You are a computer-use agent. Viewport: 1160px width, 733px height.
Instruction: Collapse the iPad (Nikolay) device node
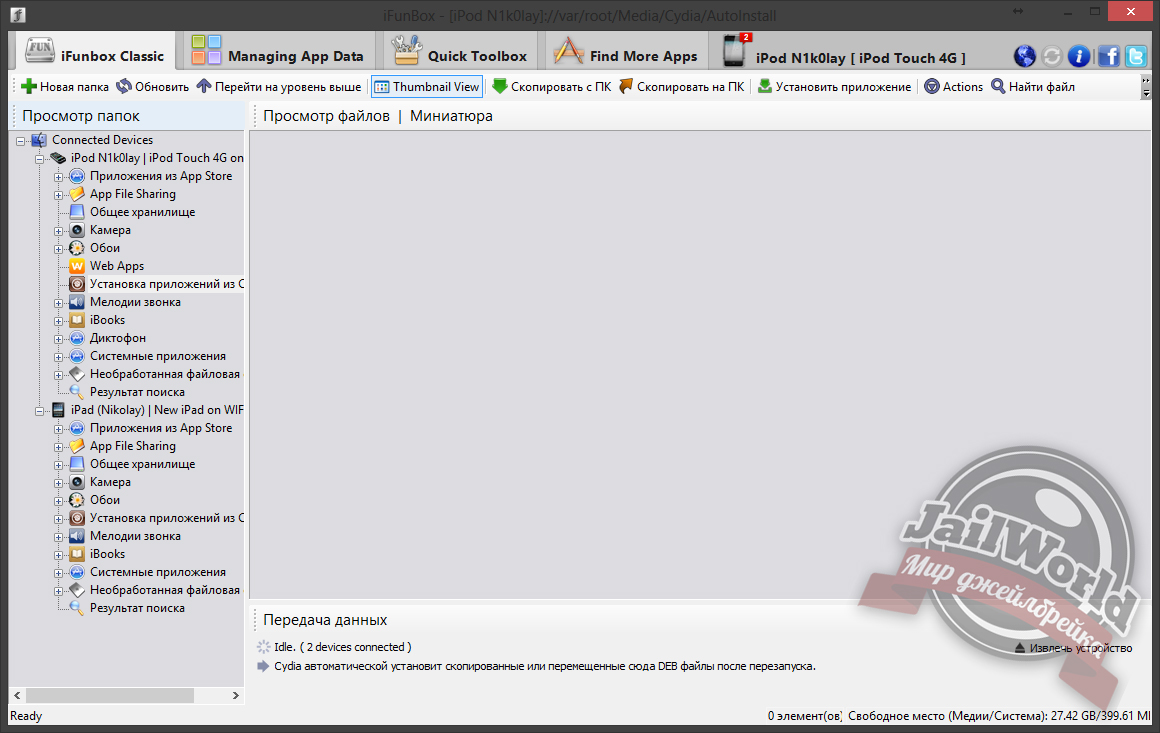pyautogui.click(x=39, y=411)
